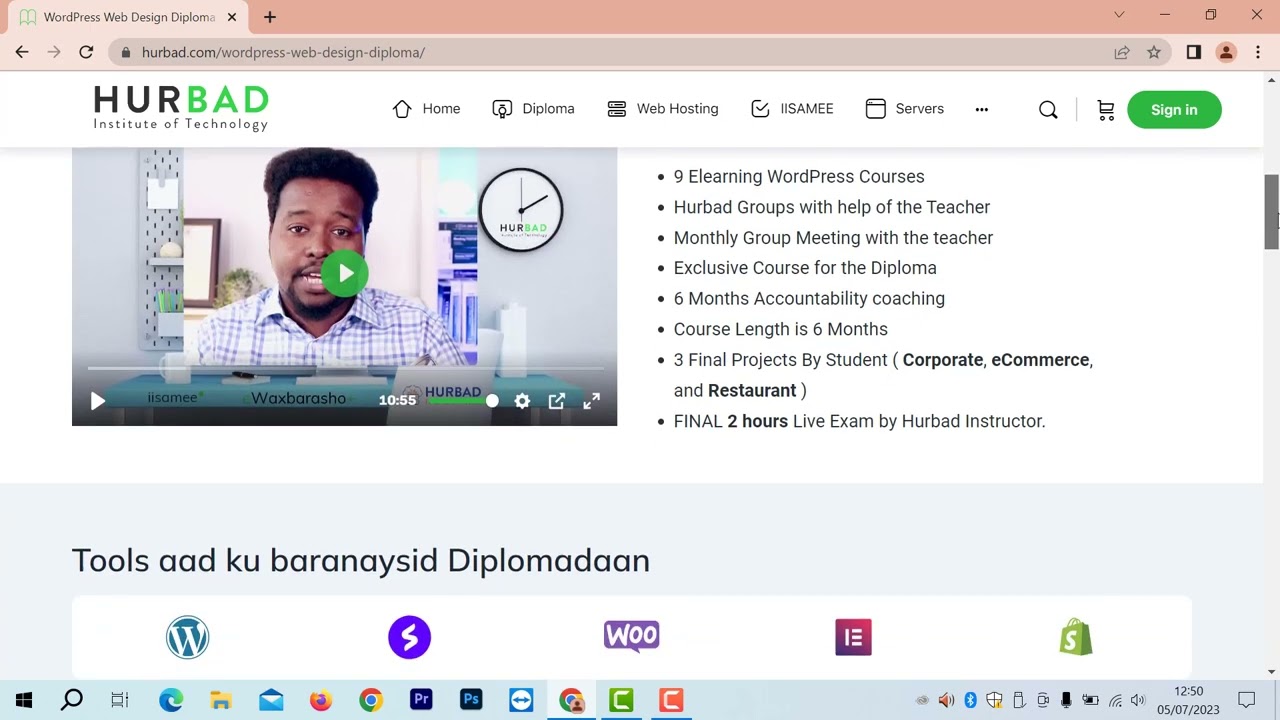Open Adobe Premiere Pro from taskbar
Screen dimensions: 1280x720
tap(421, 700)
